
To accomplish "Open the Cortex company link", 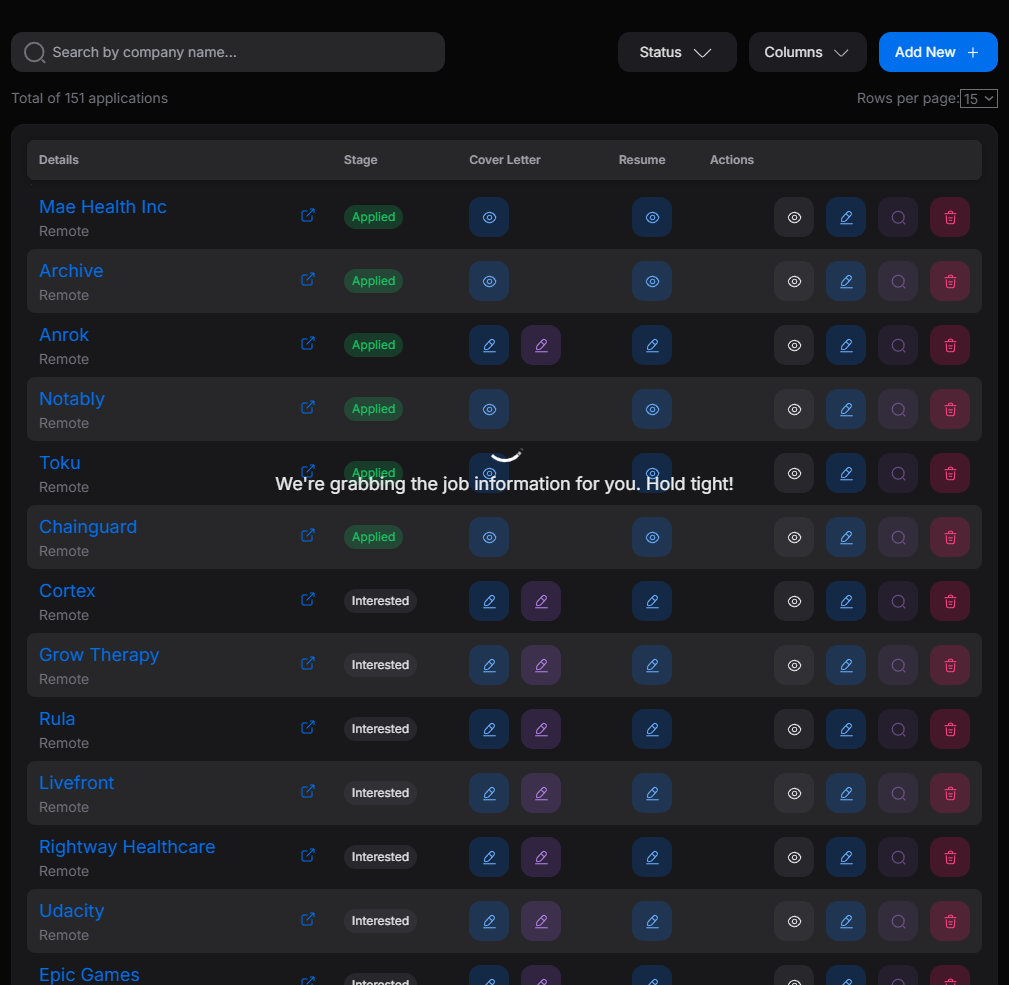I will tap(67, 591).
